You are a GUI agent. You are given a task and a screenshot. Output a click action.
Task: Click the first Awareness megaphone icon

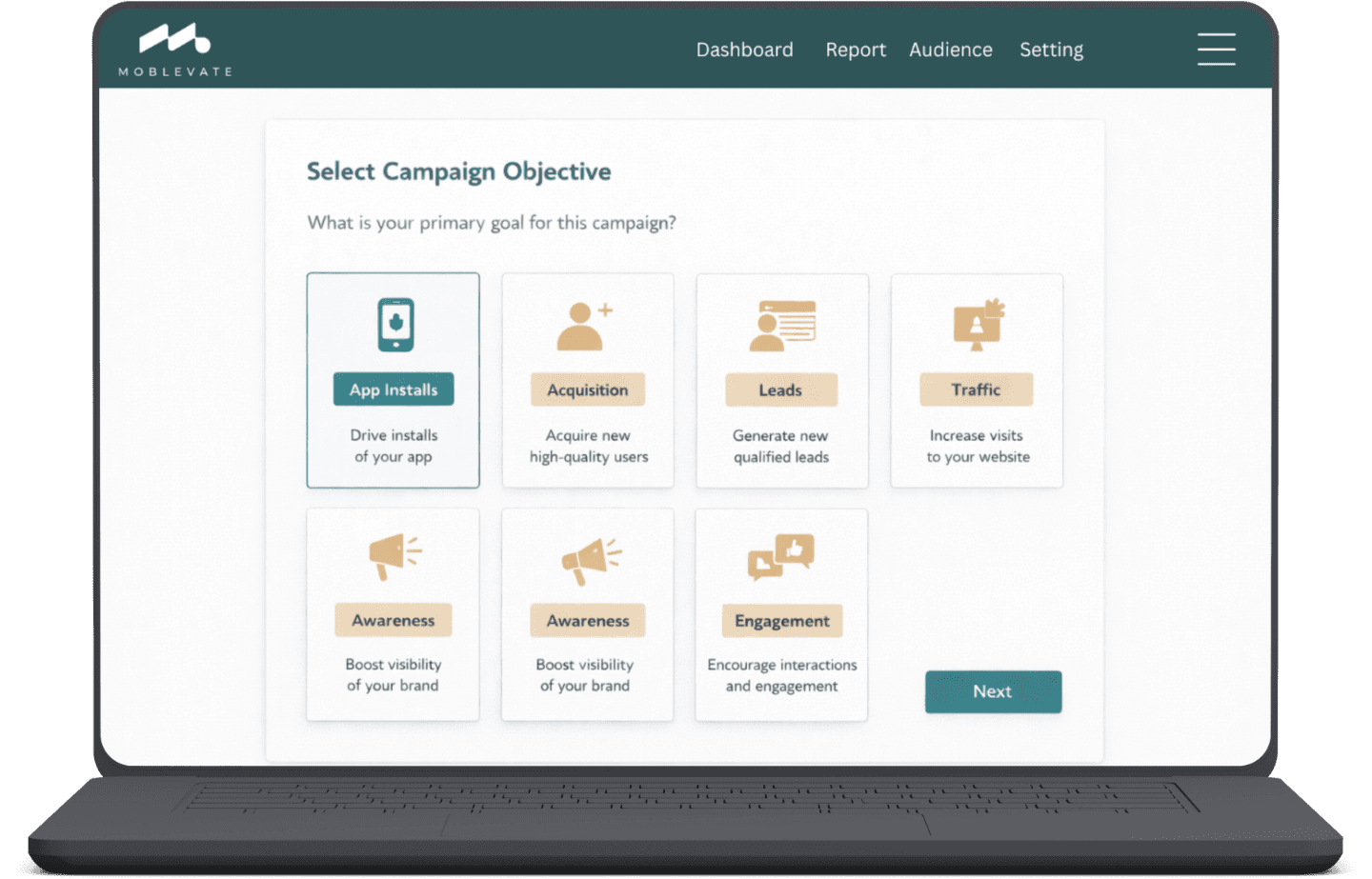[394, 556]
